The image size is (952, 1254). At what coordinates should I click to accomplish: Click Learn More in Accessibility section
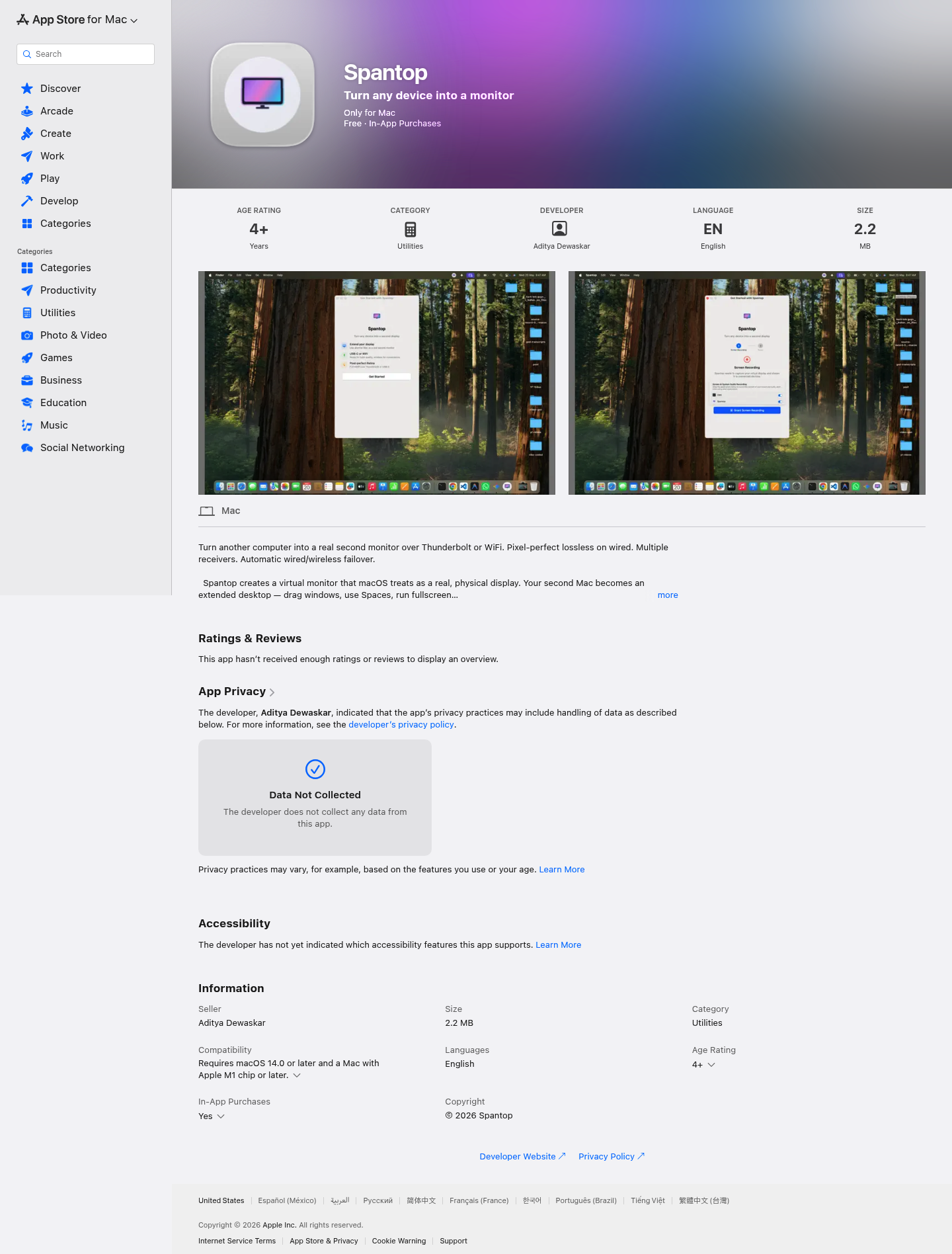point(559,945)
